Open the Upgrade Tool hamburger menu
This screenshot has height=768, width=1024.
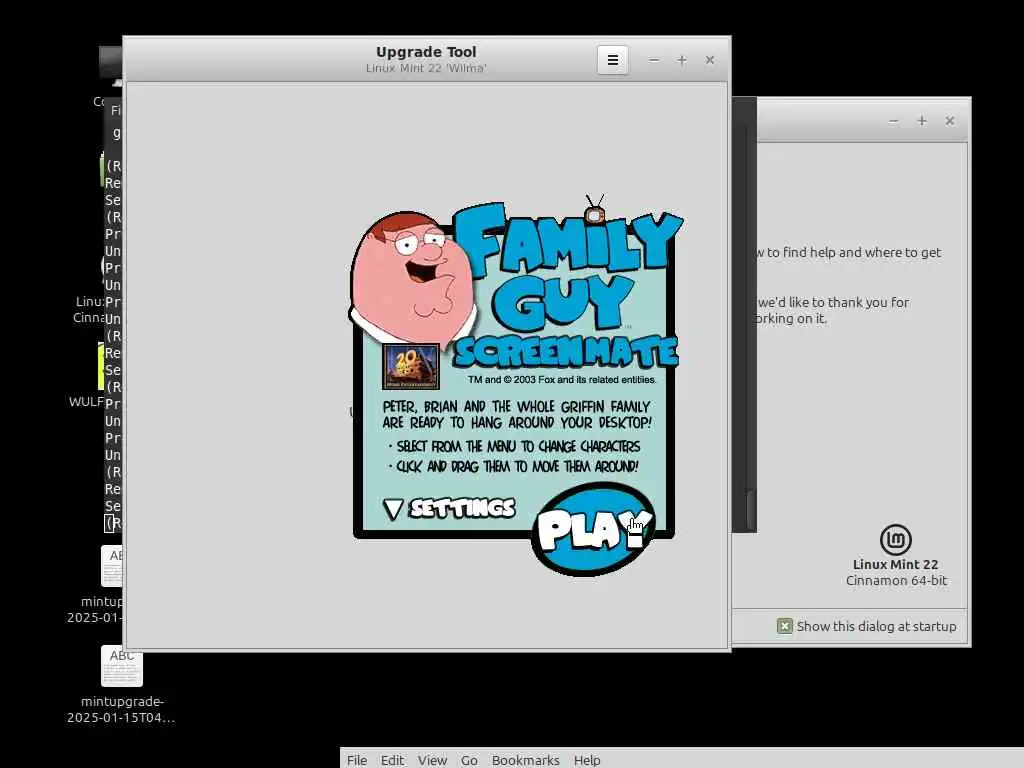[613, 60]
